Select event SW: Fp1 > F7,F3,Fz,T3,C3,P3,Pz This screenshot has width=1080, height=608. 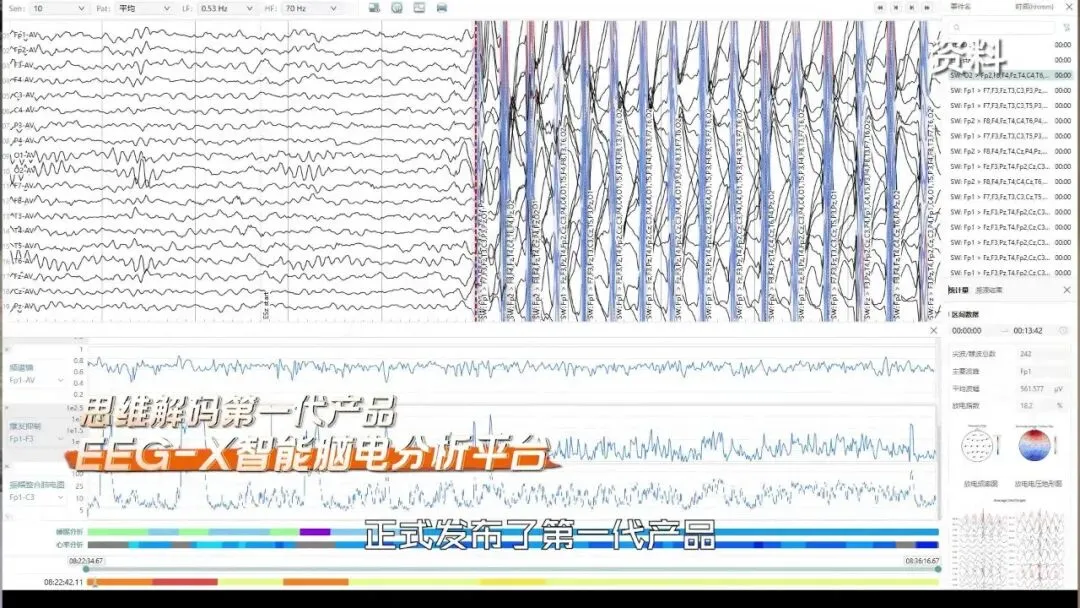(1010, 90)
